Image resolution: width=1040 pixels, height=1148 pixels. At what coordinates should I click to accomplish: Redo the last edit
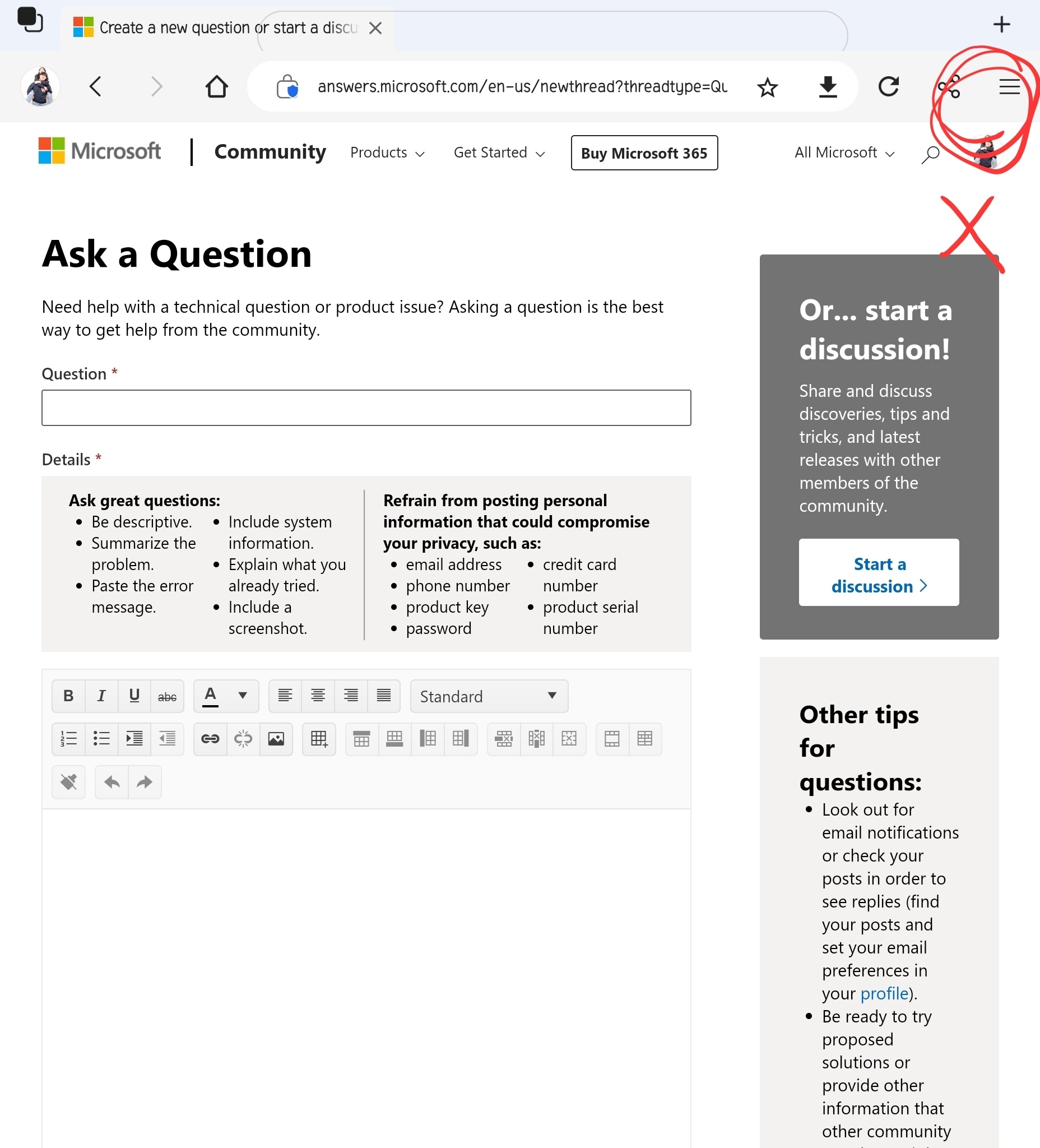point(145,783)
